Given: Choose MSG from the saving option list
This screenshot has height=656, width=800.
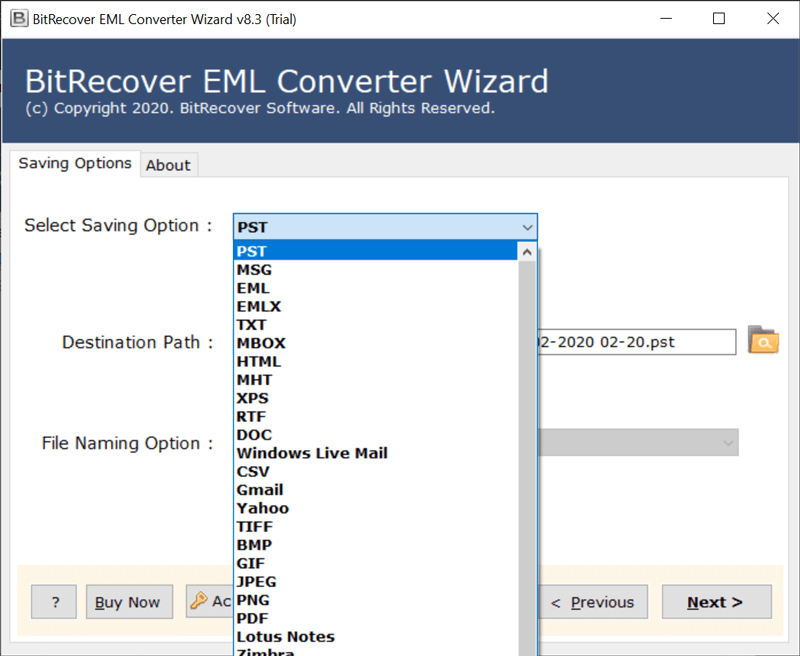Looking at the screenshot, I should click(254, 270).
